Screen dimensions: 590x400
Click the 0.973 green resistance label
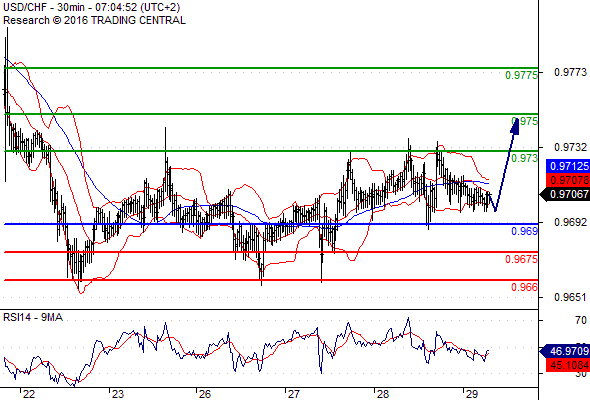[525, 158]
